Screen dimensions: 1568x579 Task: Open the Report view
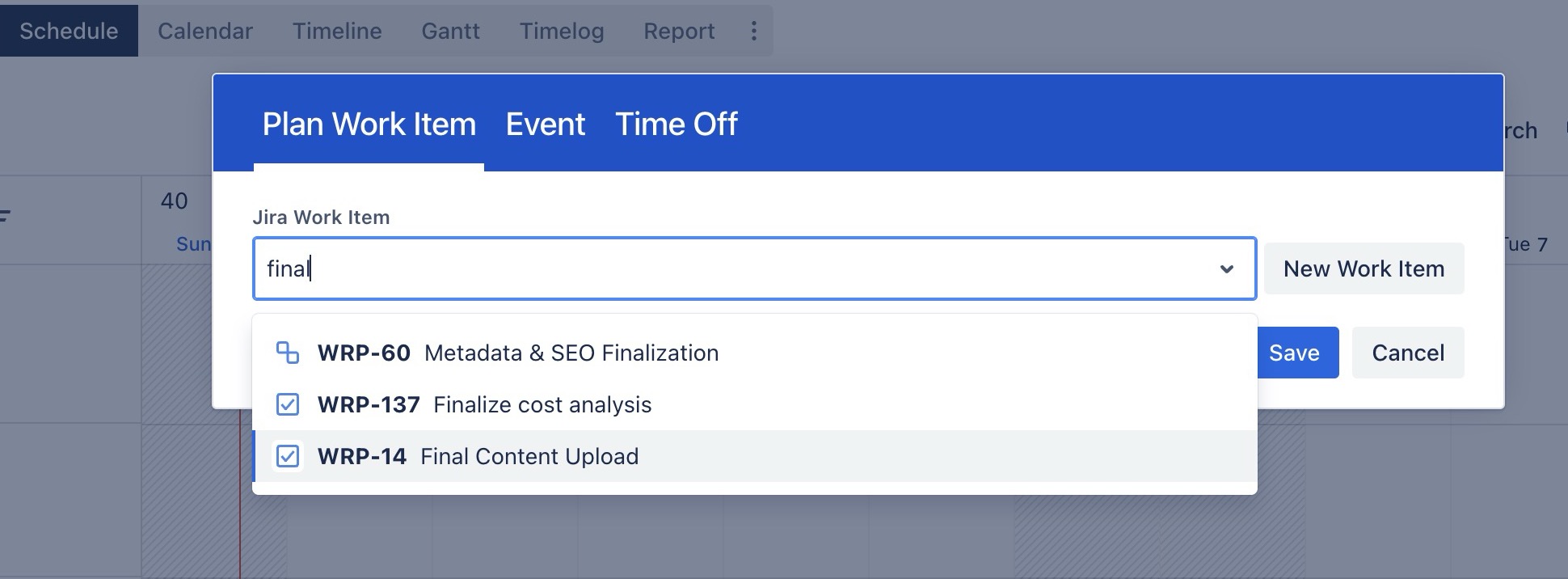679,31
